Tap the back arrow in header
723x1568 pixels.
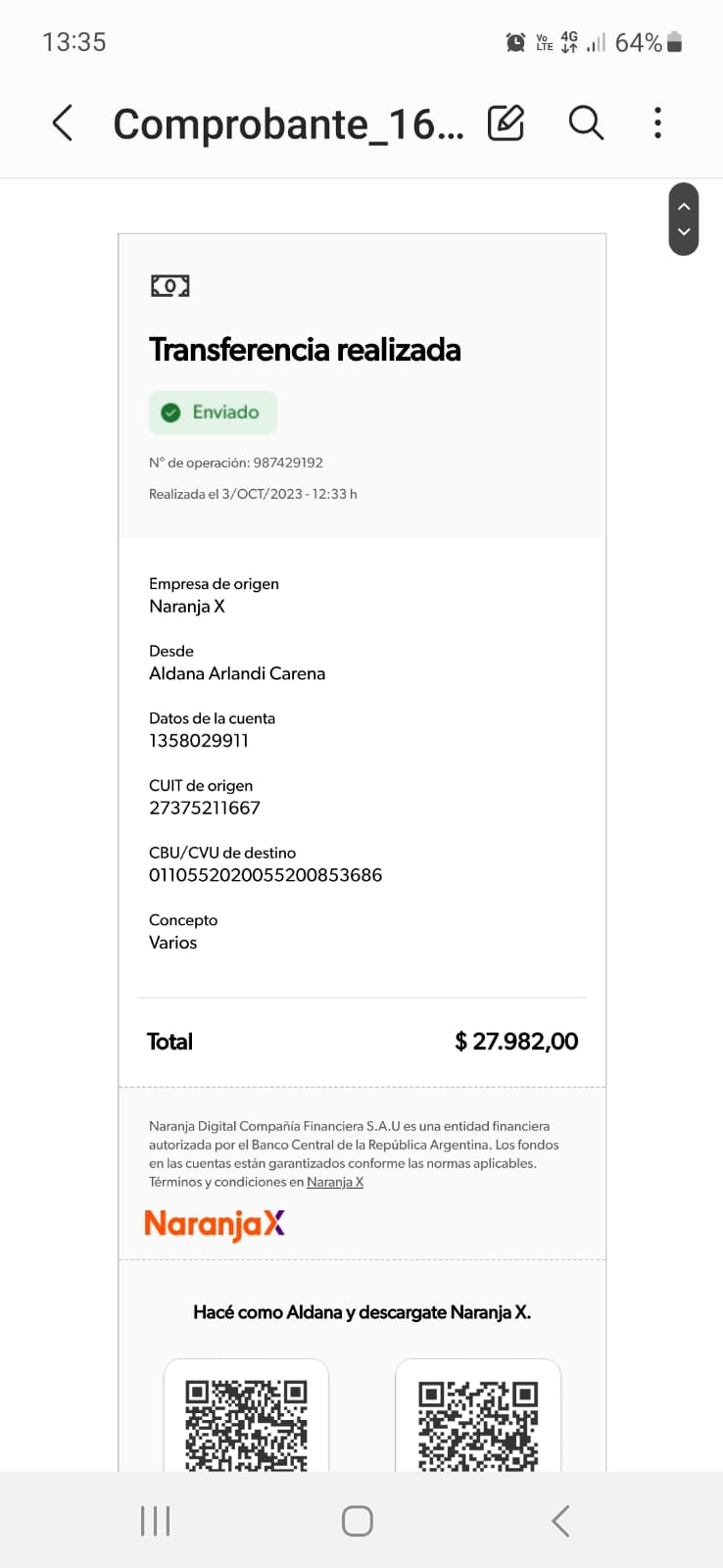tap(63, 123)
